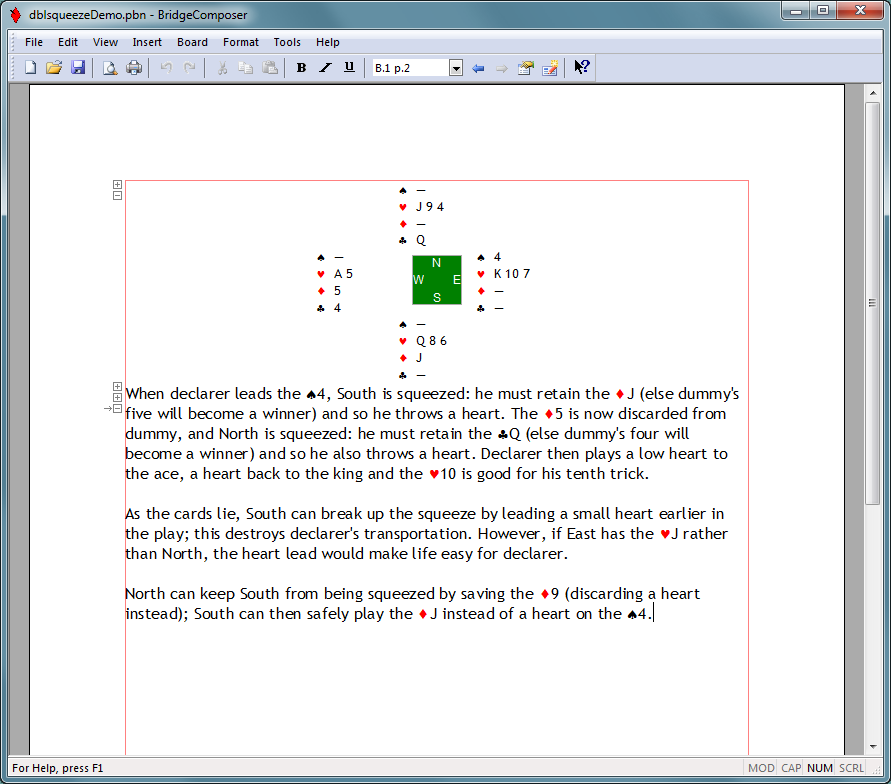Copy selection using Copy icon
This screenshot has width=891, height=784.
tap(245, 68)
